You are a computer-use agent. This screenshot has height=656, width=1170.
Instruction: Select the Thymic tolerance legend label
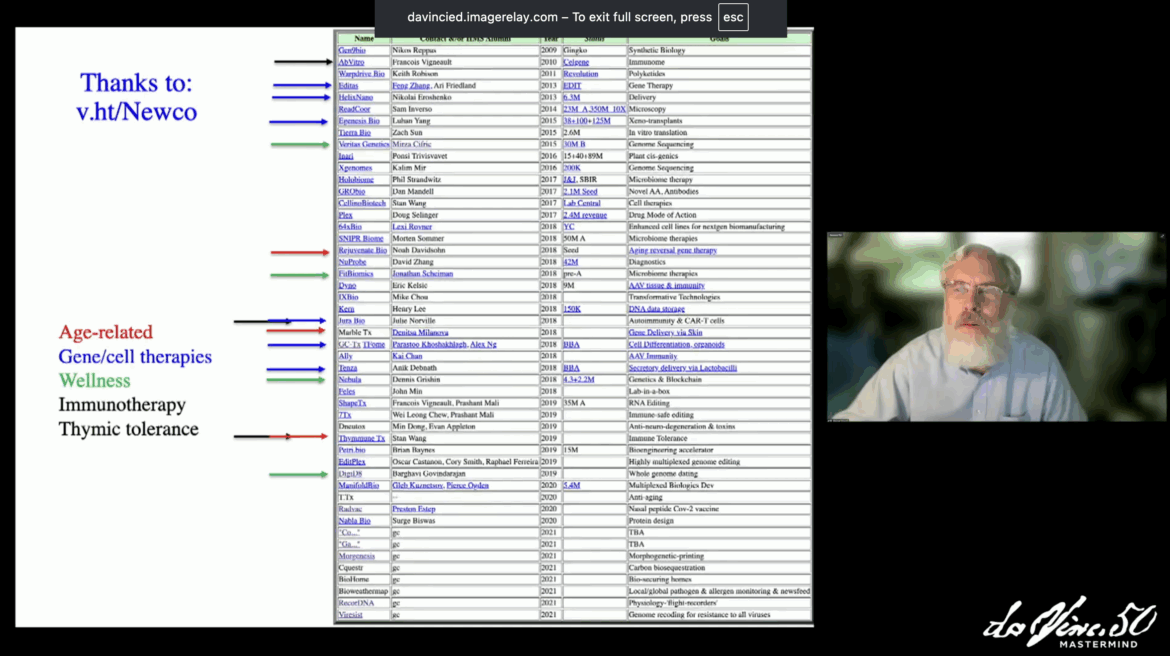tap(129, 429)
